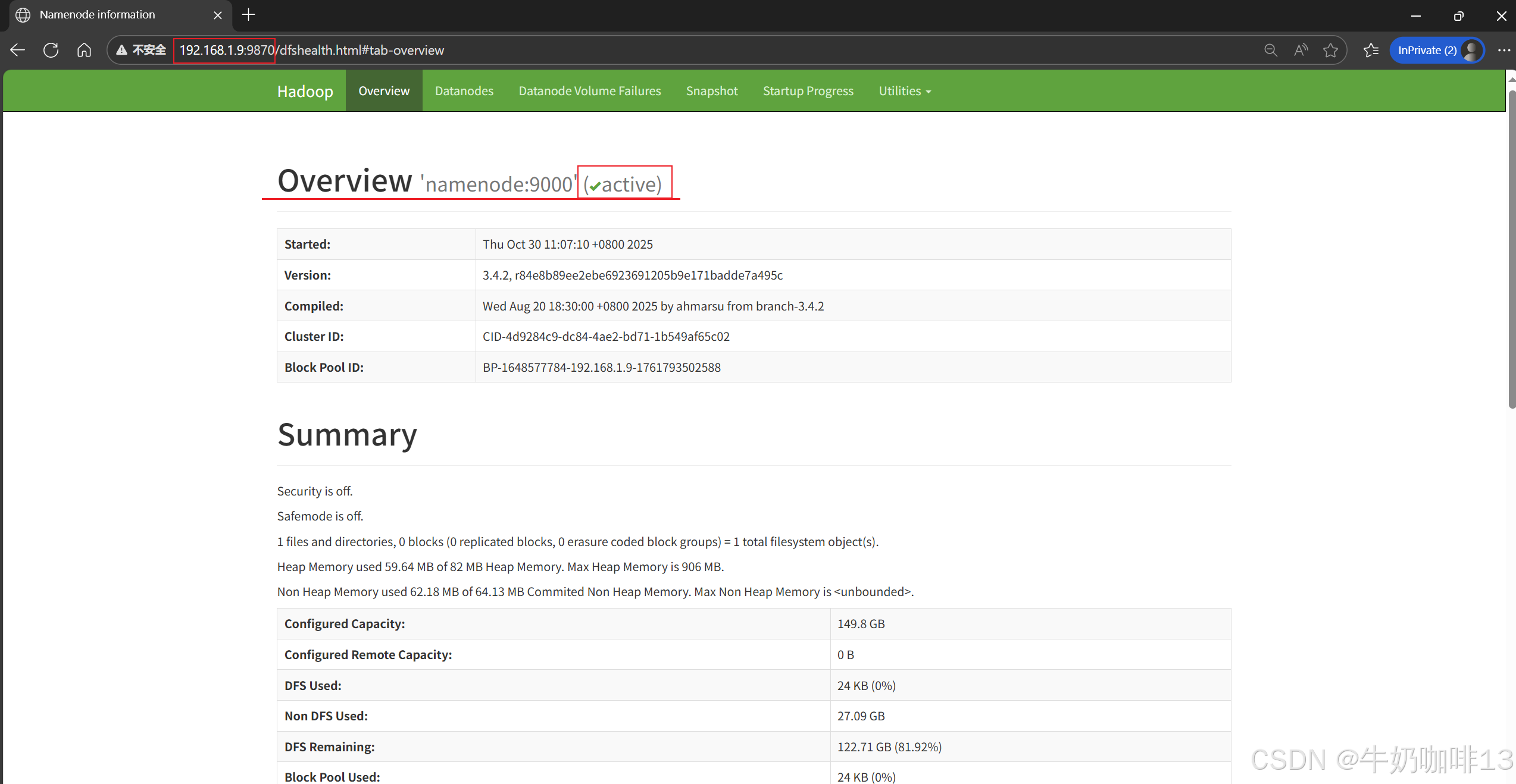1516x784 pixels.
Task: Reload the Namenode information page
Action: [51, 50]
